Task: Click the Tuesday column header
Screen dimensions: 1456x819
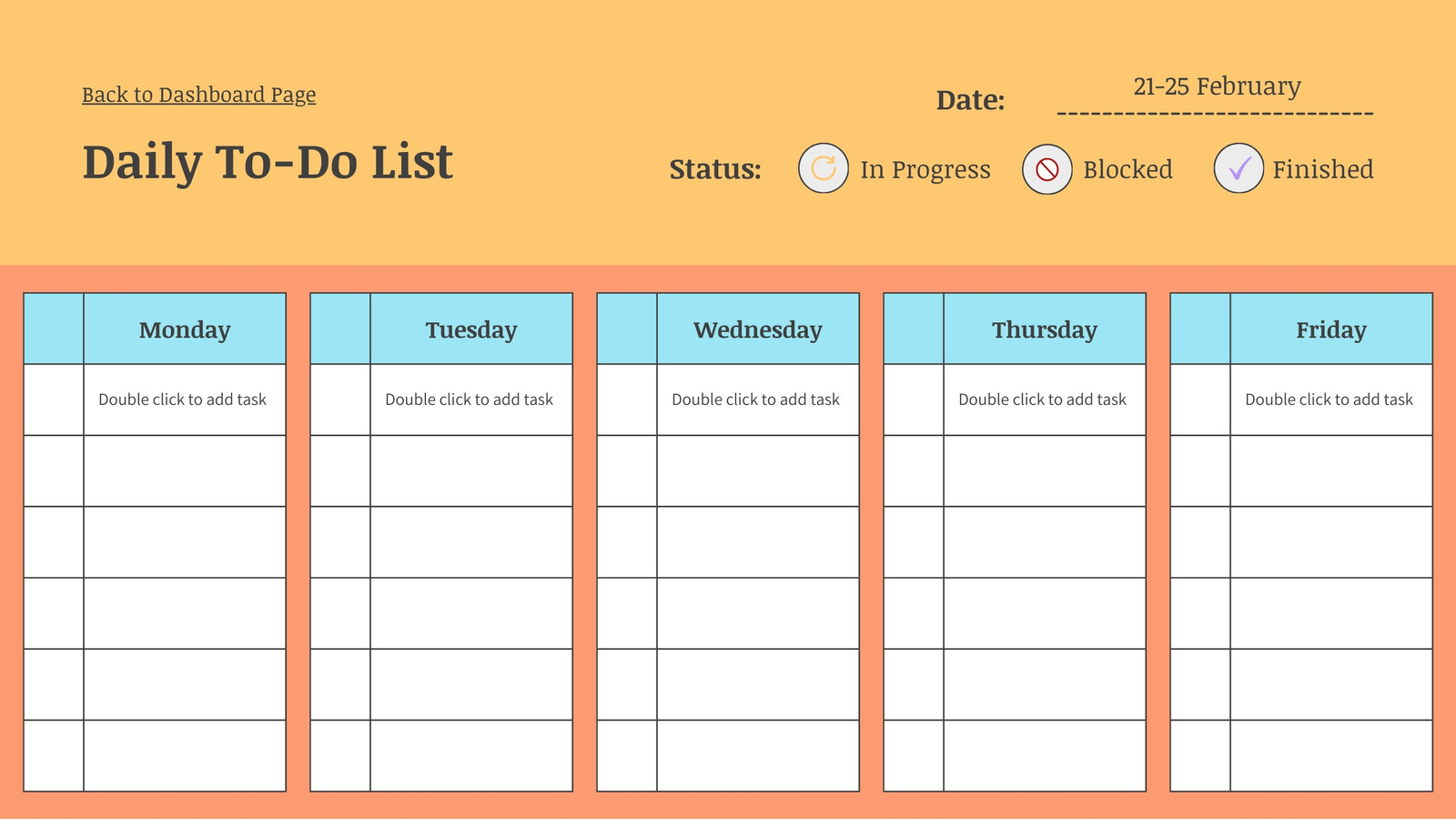Action: pos(471,329)
